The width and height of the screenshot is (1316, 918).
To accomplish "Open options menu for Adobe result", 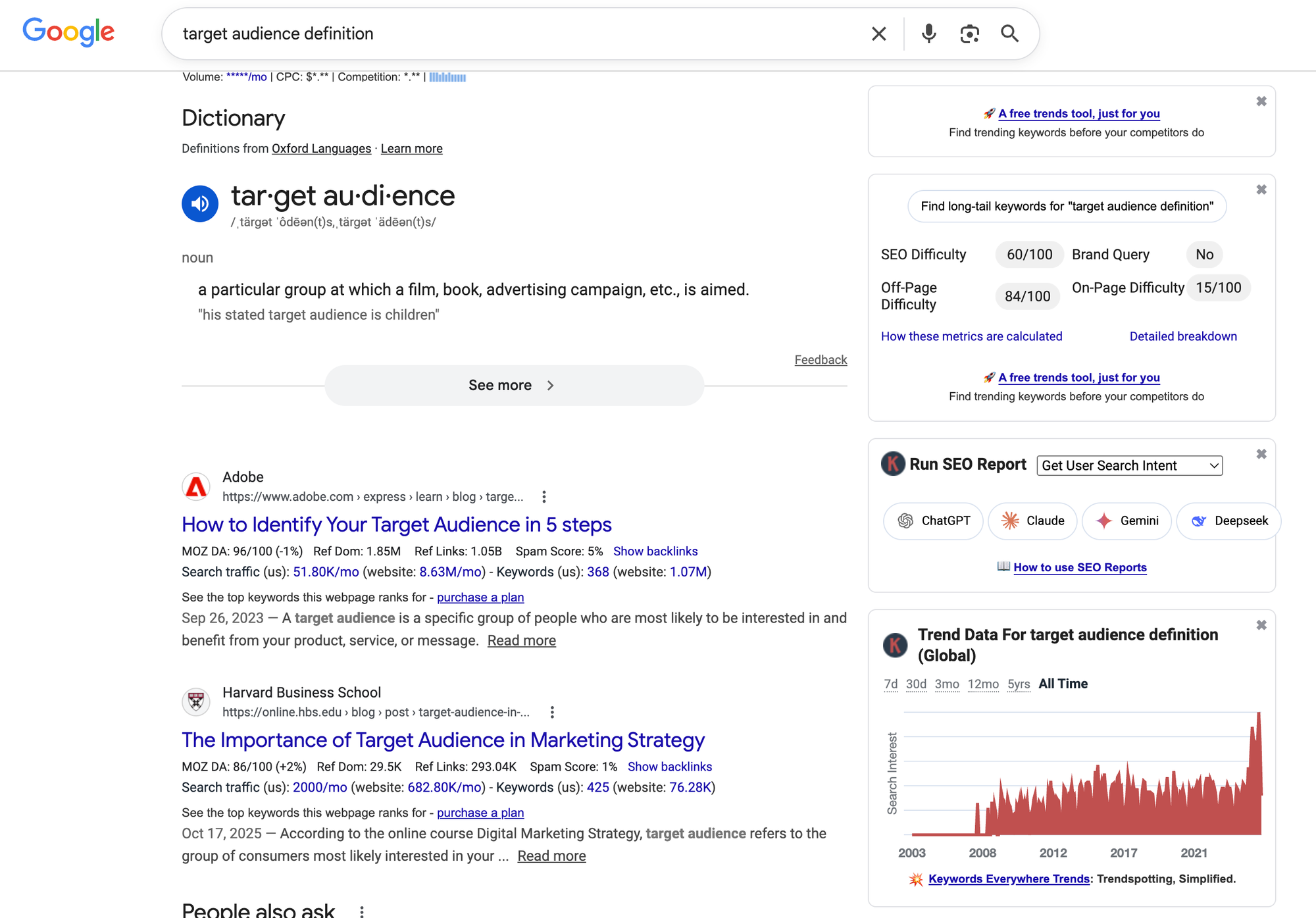I will click(x=544, y=497).
